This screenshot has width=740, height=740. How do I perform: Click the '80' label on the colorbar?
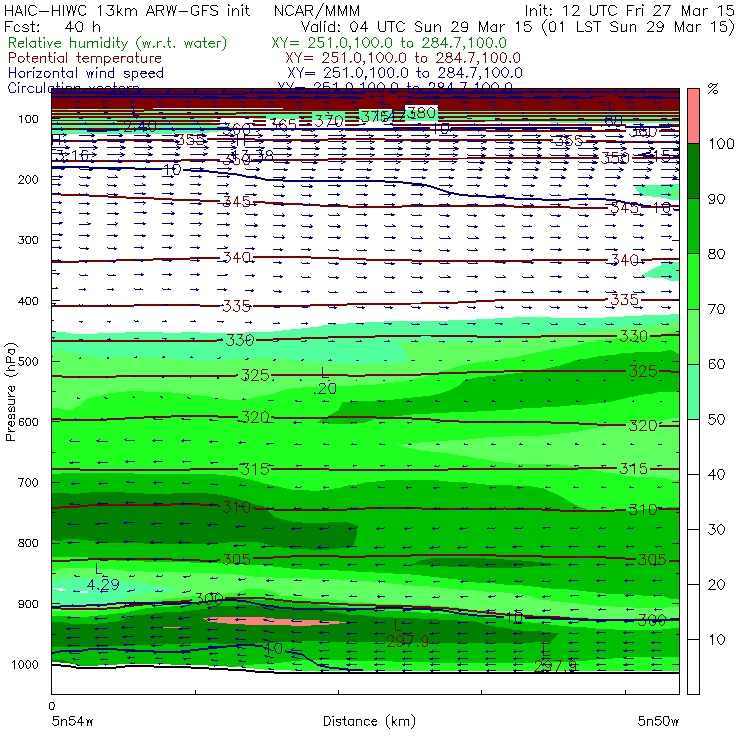[716, 254]
